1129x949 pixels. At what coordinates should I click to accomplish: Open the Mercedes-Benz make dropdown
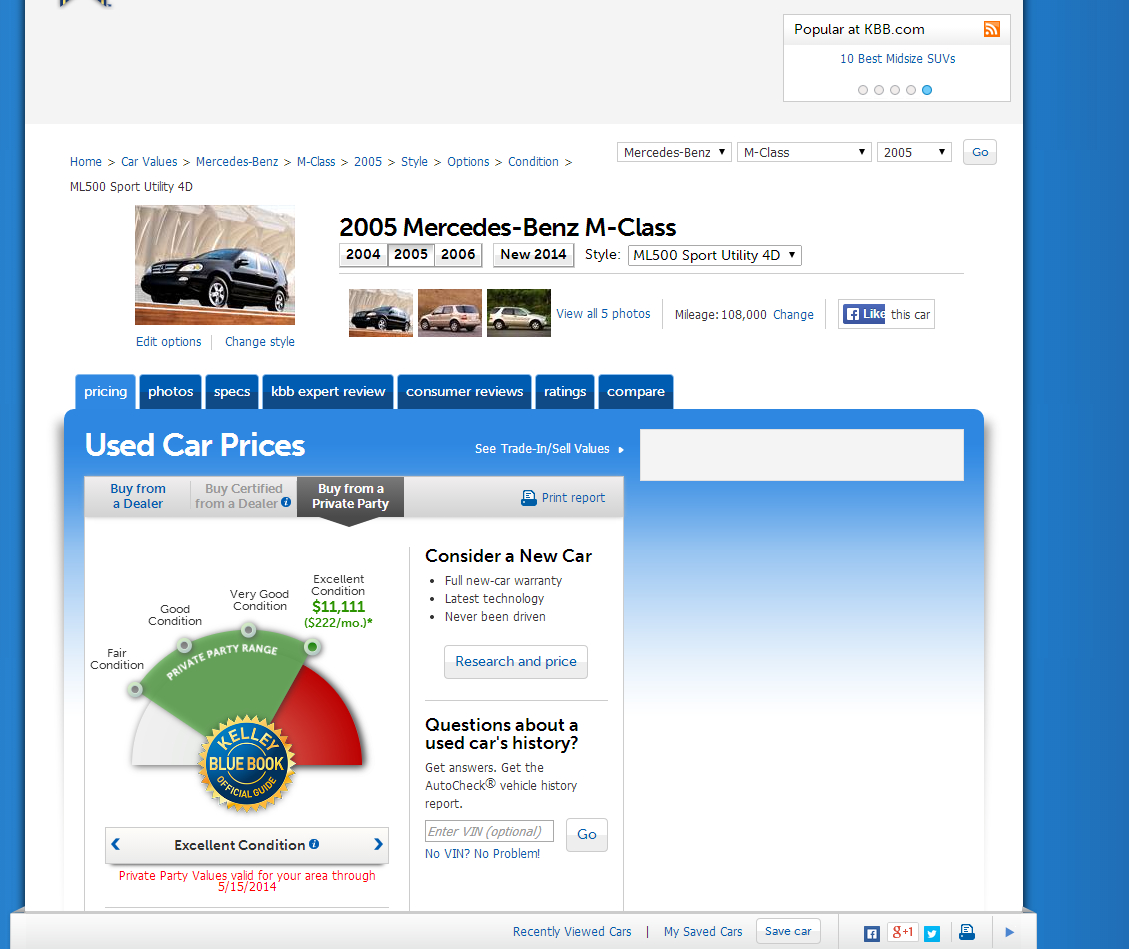point(674,152)
